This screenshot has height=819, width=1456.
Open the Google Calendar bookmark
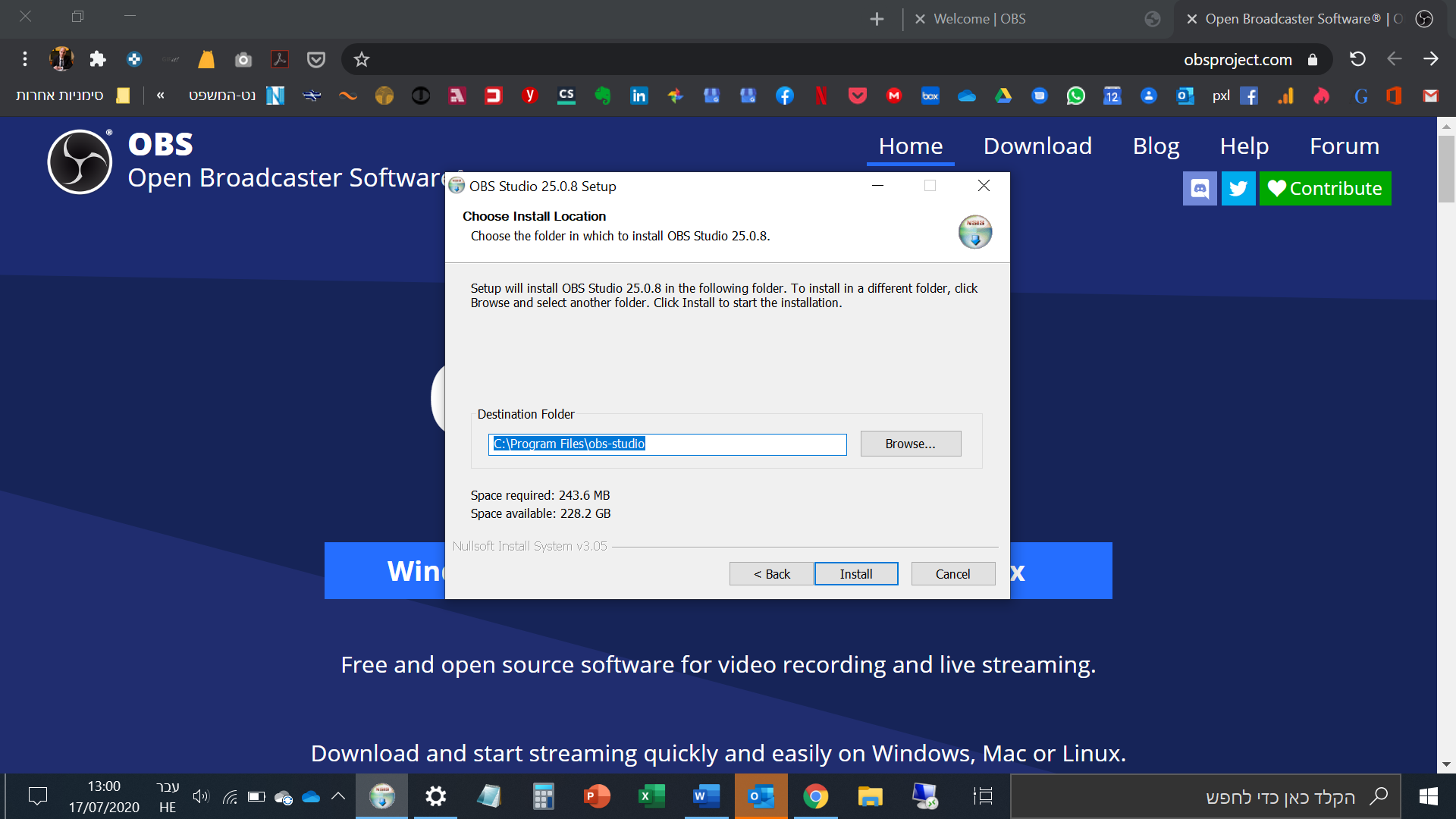click(1112, 96)
